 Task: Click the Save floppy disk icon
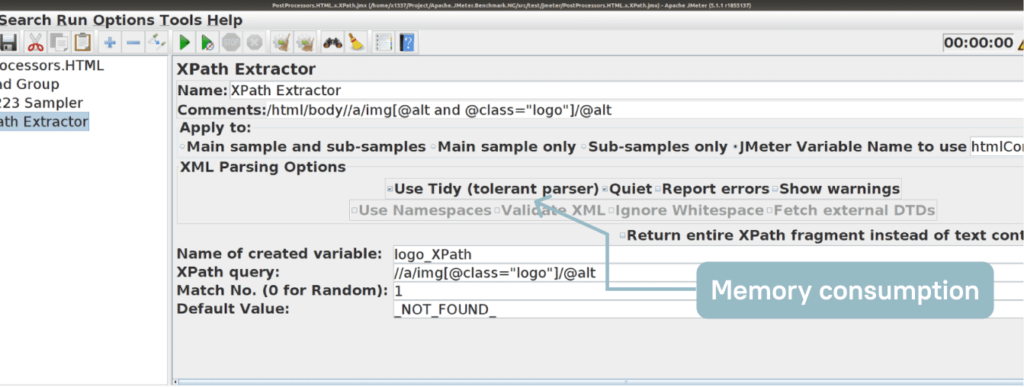point(8,43)
